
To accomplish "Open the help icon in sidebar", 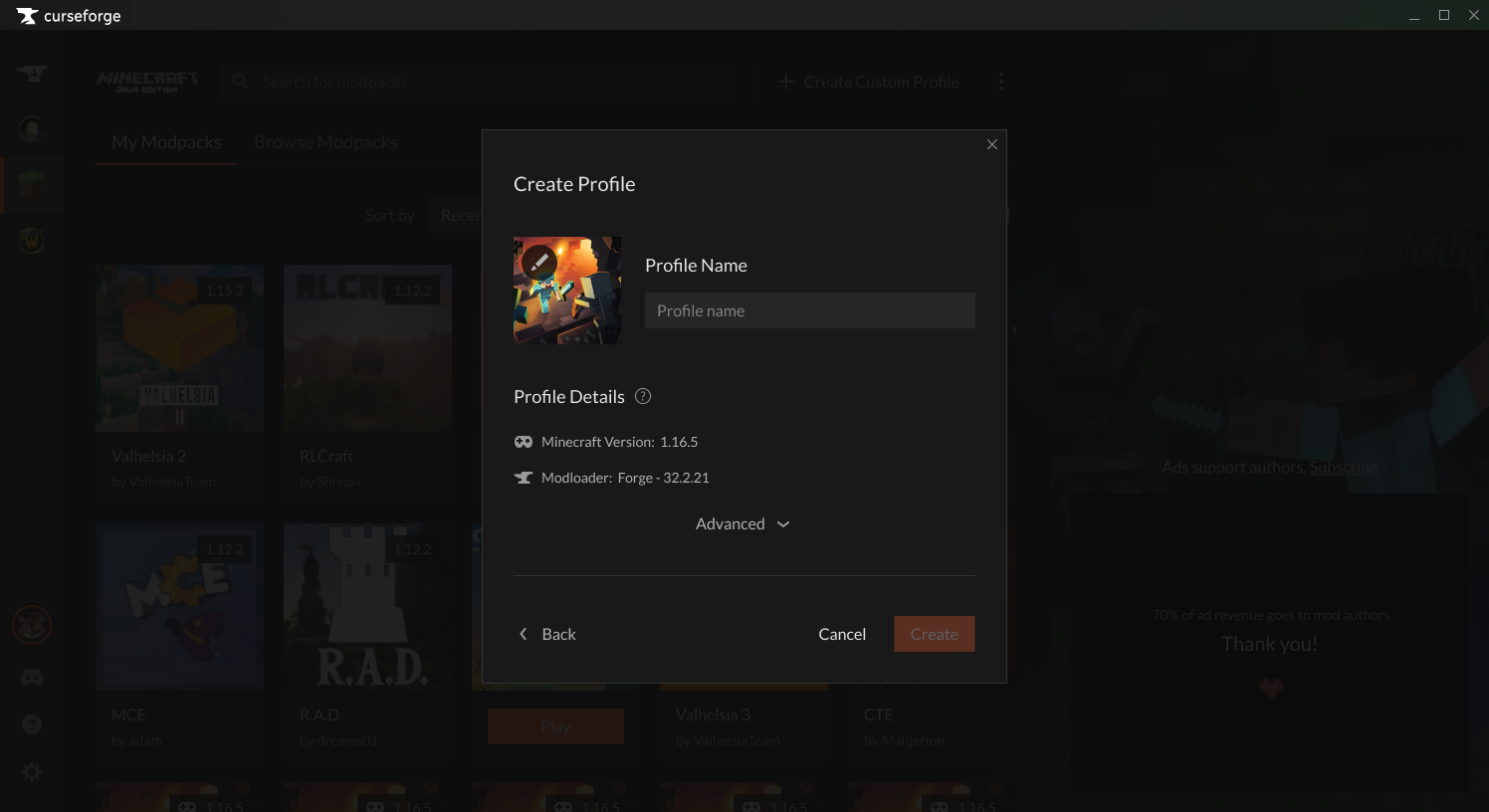I will 32,724.
